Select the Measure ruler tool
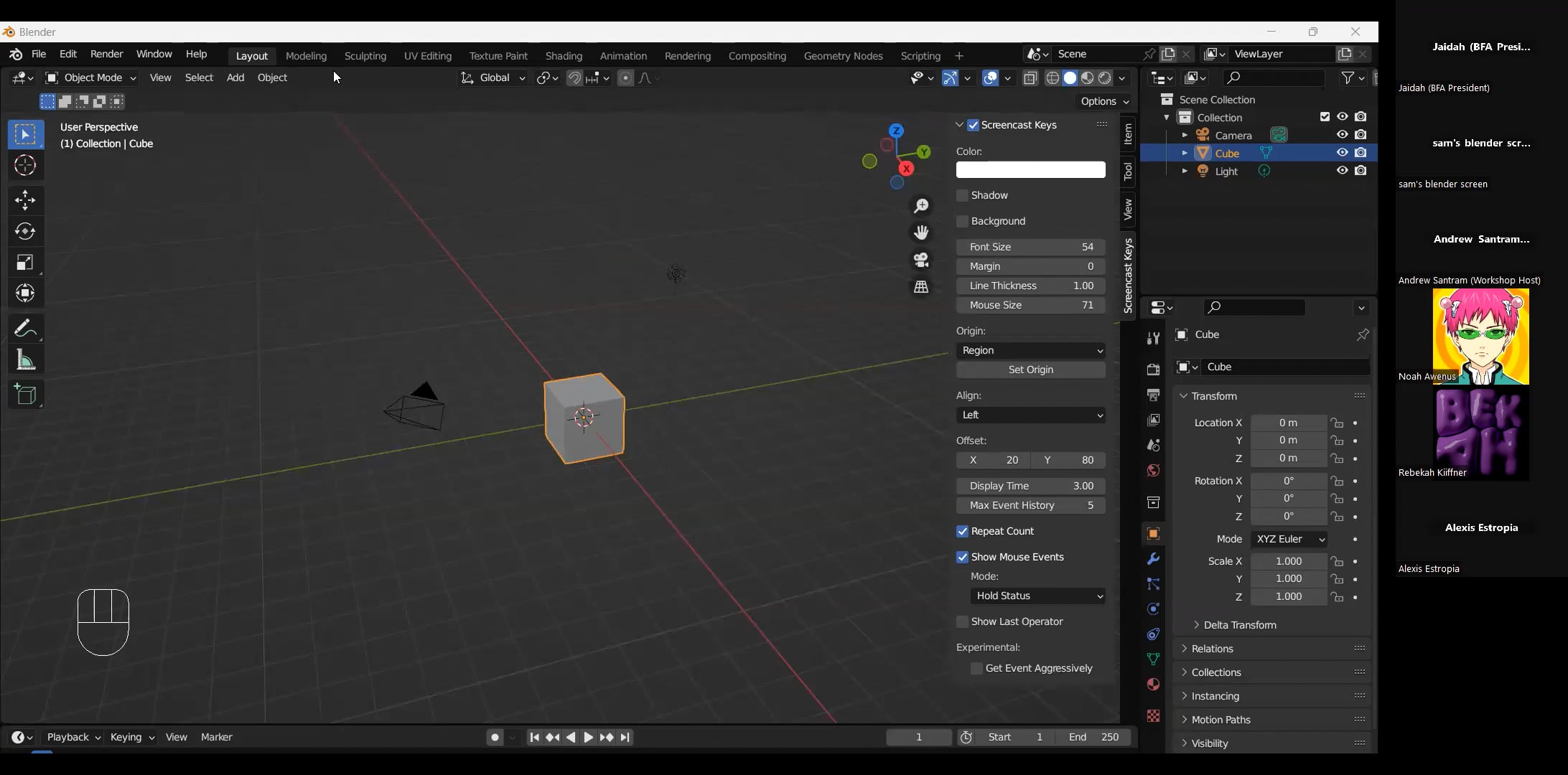 (25, 360)
